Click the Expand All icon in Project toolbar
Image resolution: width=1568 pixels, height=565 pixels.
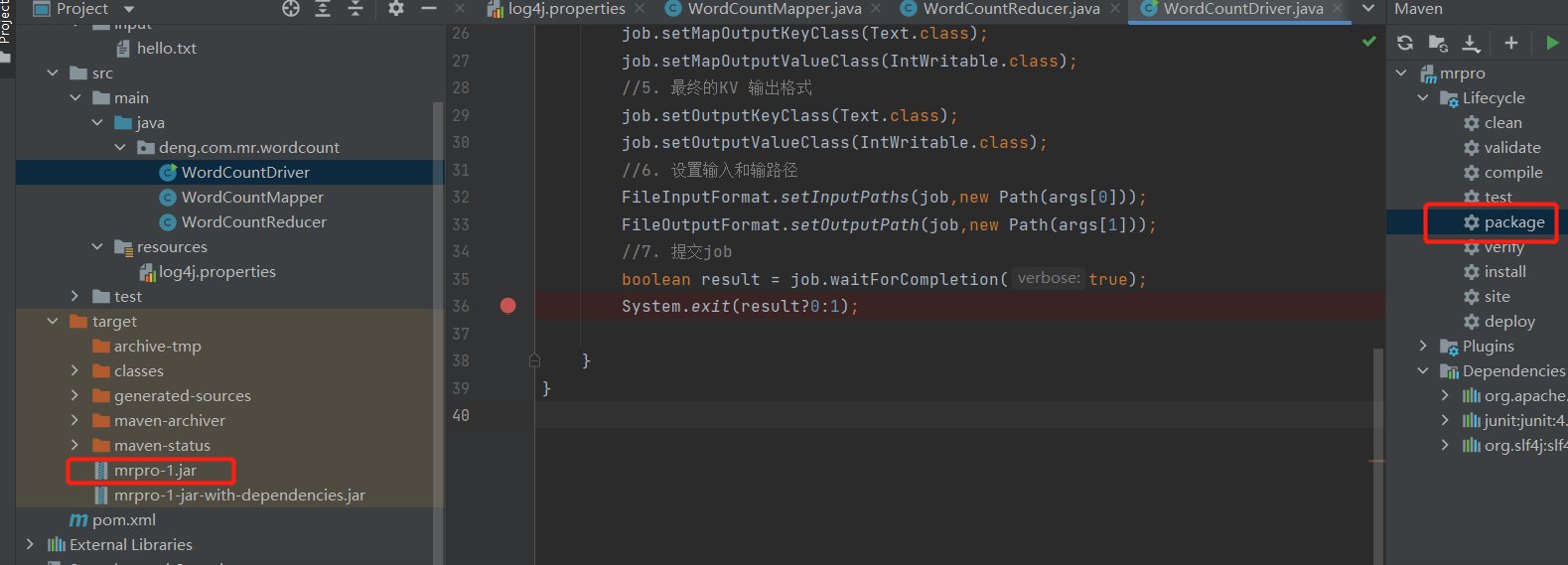[323, 9]
